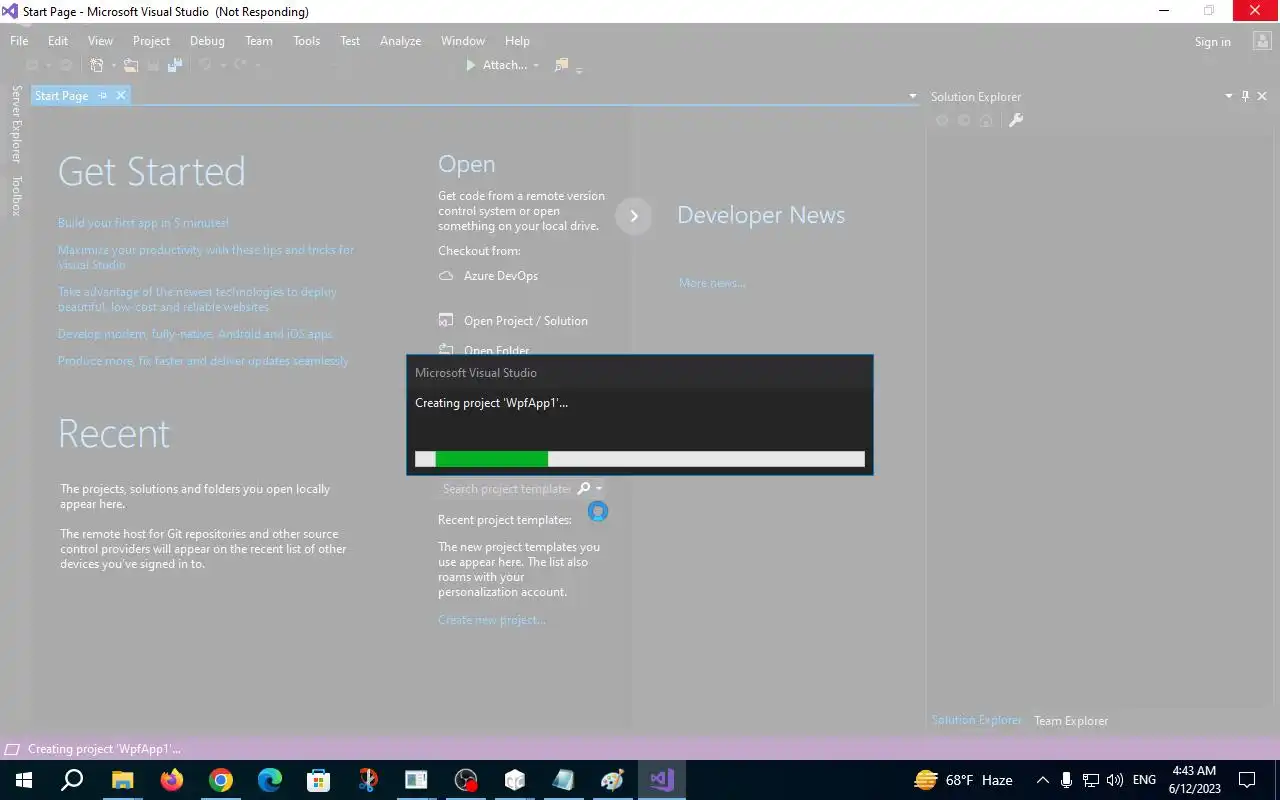Switch to the Team Explorer tab
The image size is (1280, 800).
pos(1071,721)
